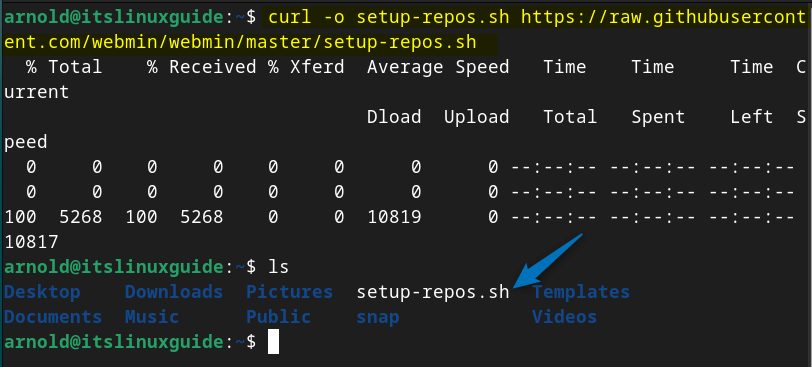Viewport: 812px width, 367px height.
Task: Click the Music directory name
Action: point(152,317)
